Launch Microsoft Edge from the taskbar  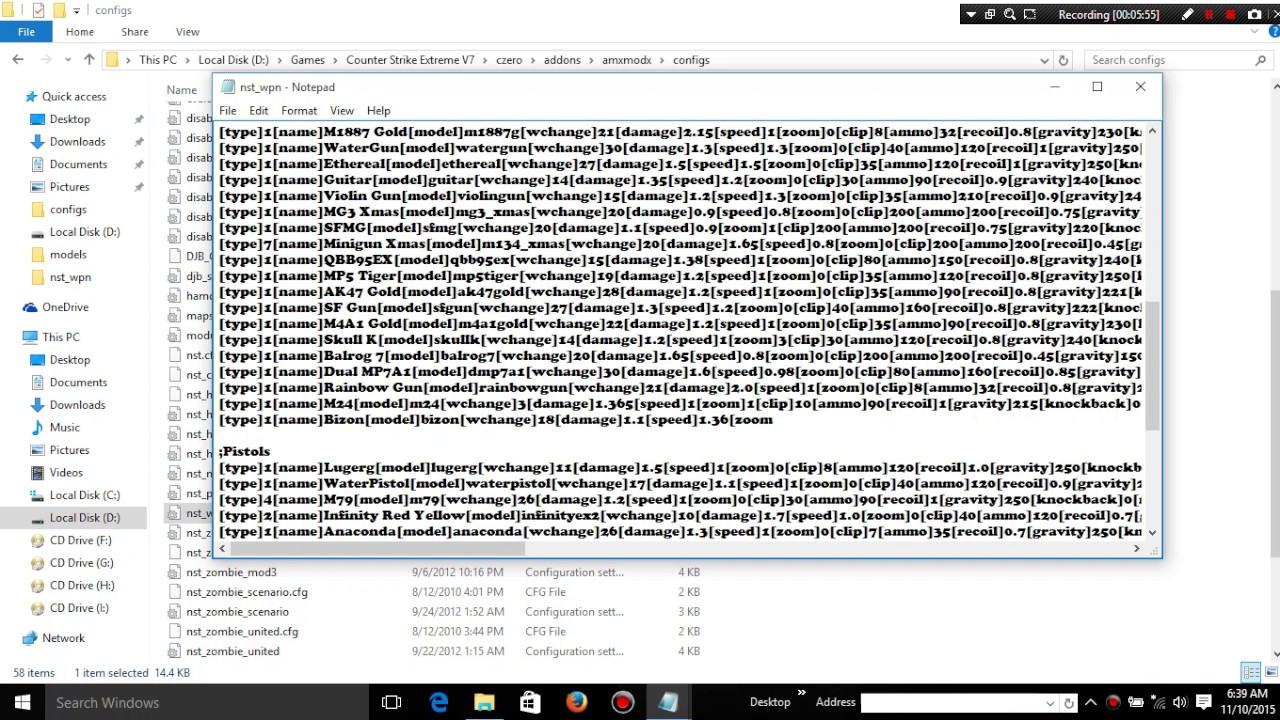pos(438,702)
